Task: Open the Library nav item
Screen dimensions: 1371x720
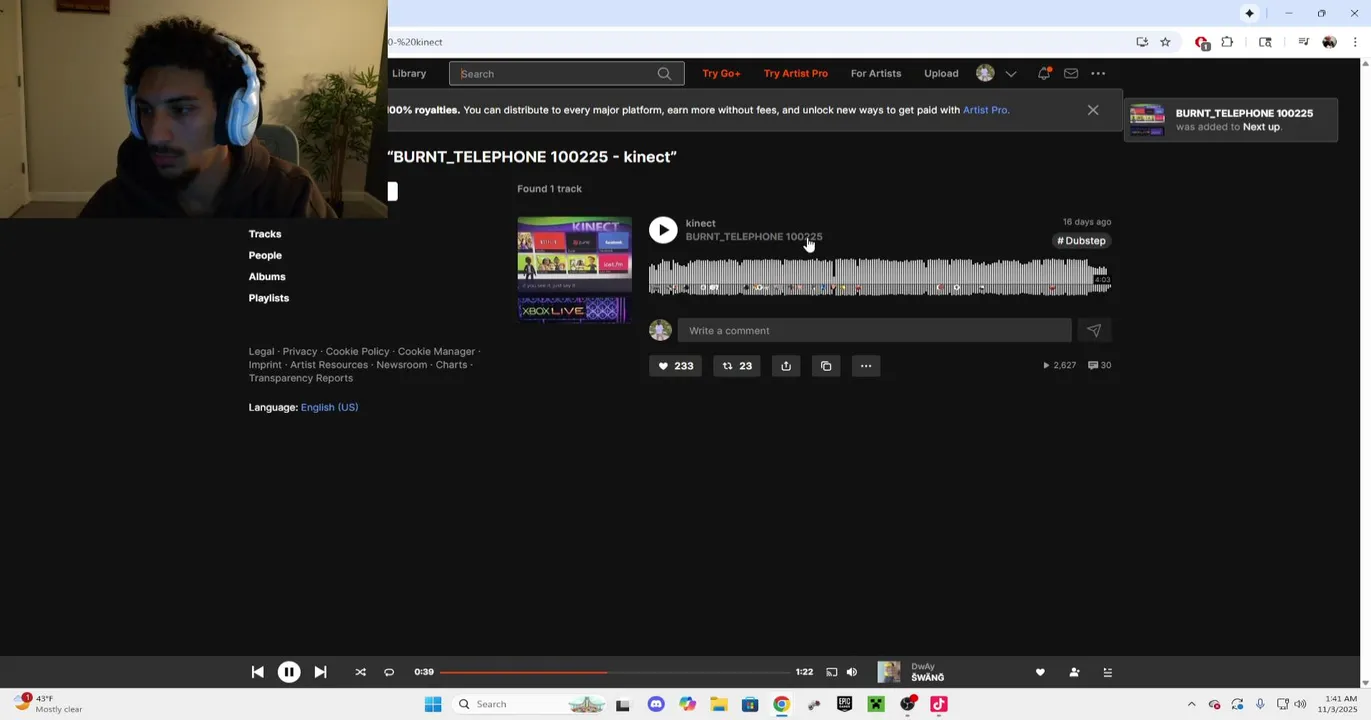Action: [x=409, y=73]
